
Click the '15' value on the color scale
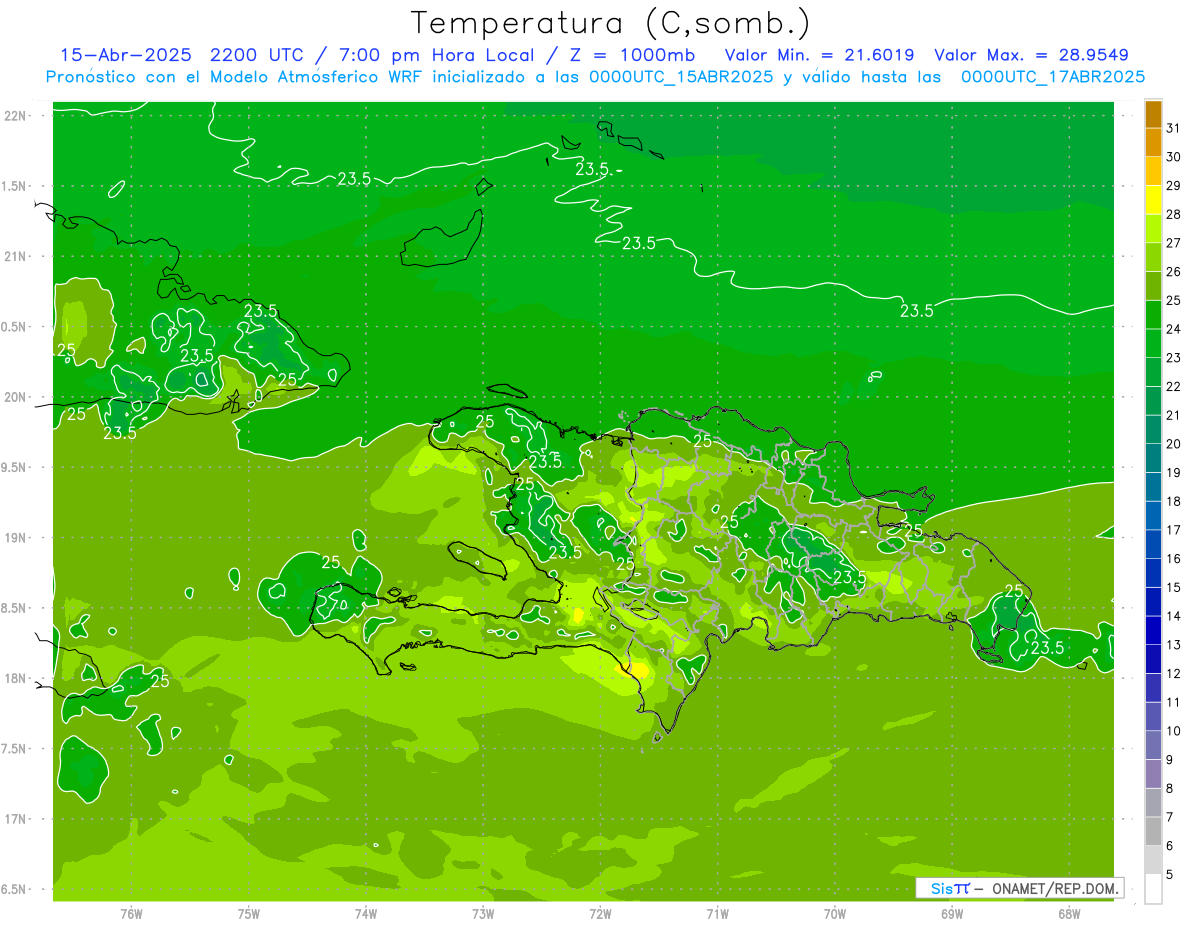pyautogui.click(x=1174, y=587)
